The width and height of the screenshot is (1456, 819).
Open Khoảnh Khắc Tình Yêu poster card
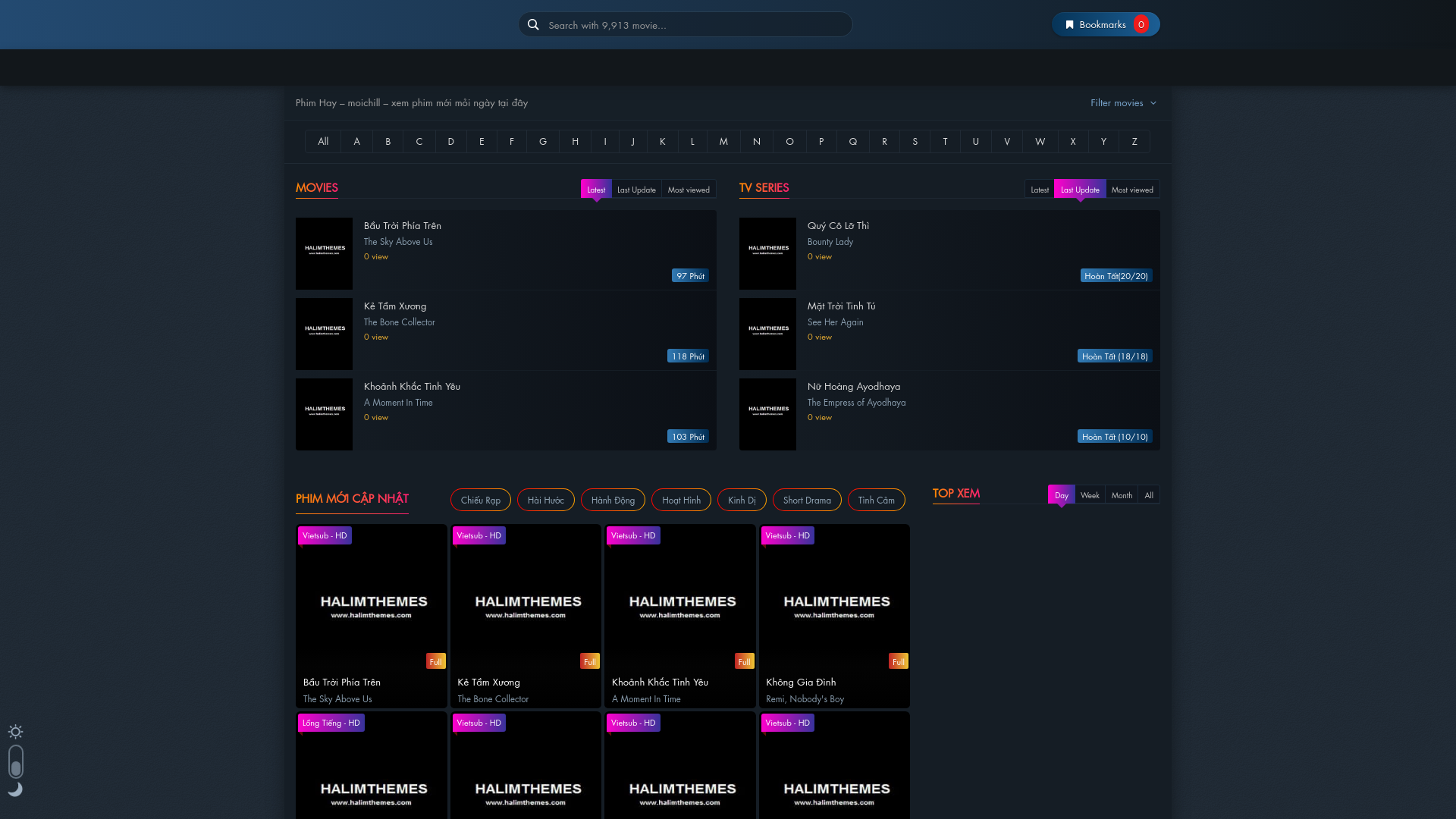pyautogui.click(x=680, y=616)
